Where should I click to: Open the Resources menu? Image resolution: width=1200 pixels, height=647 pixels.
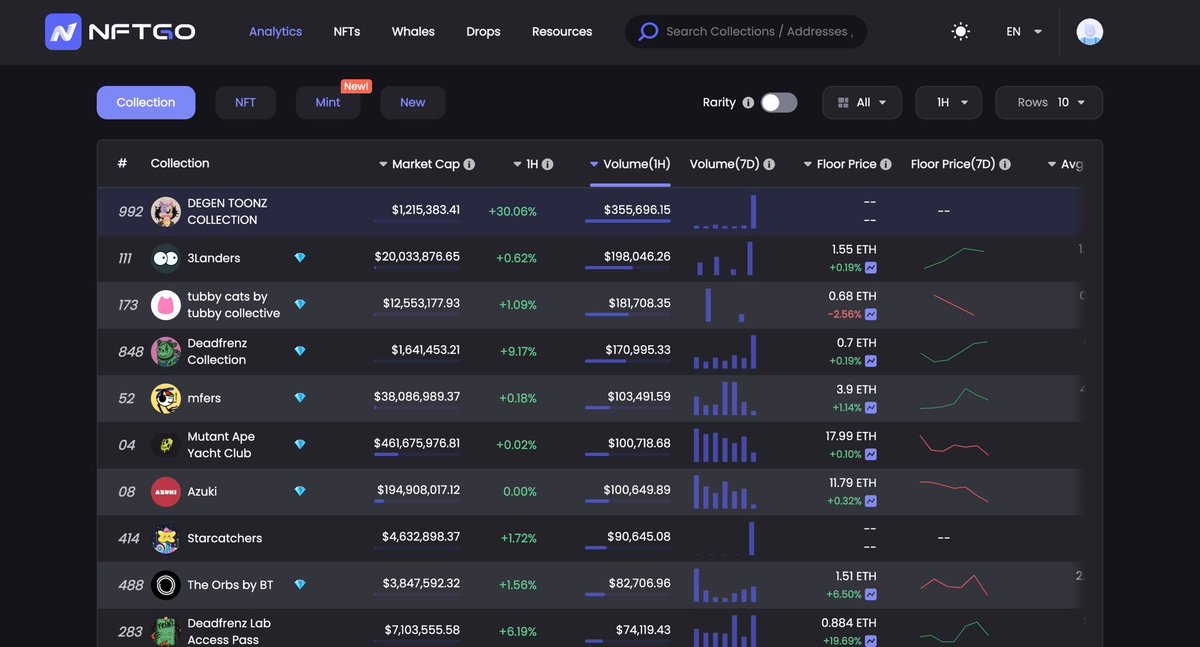(562, 32)
